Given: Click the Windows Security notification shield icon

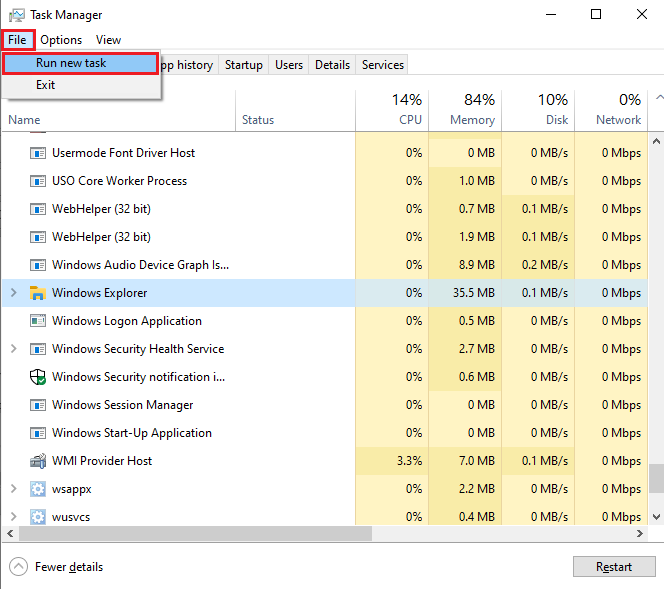Looking at the screenshot, I should click(x=38, y=377).
